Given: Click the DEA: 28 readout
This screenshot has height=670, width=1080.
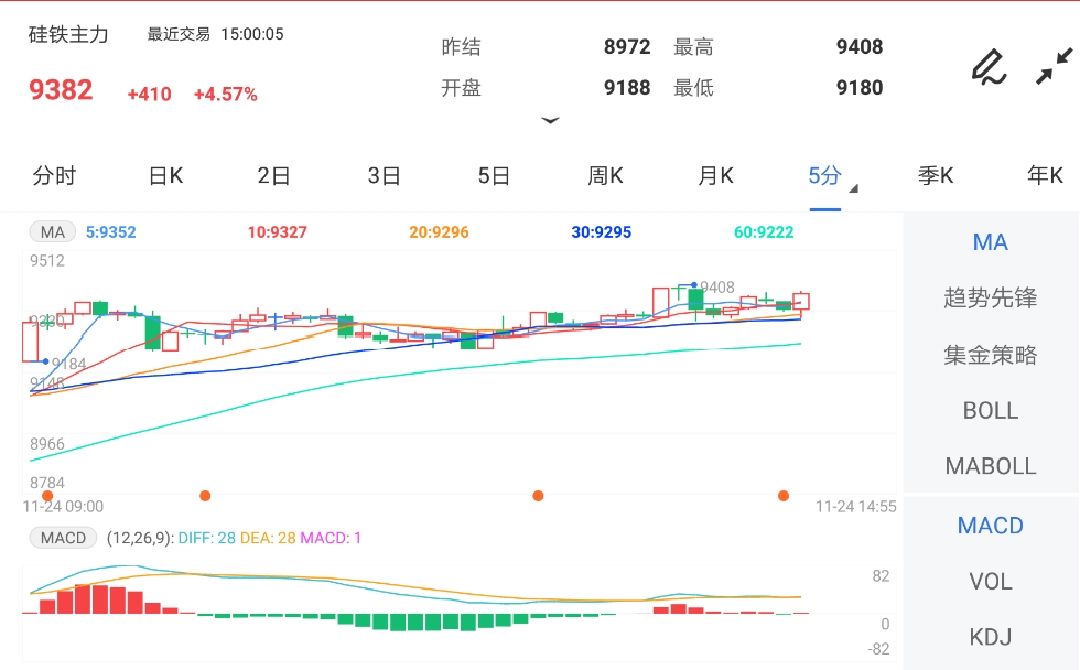Looking at the screenshot, I should 268,538.
